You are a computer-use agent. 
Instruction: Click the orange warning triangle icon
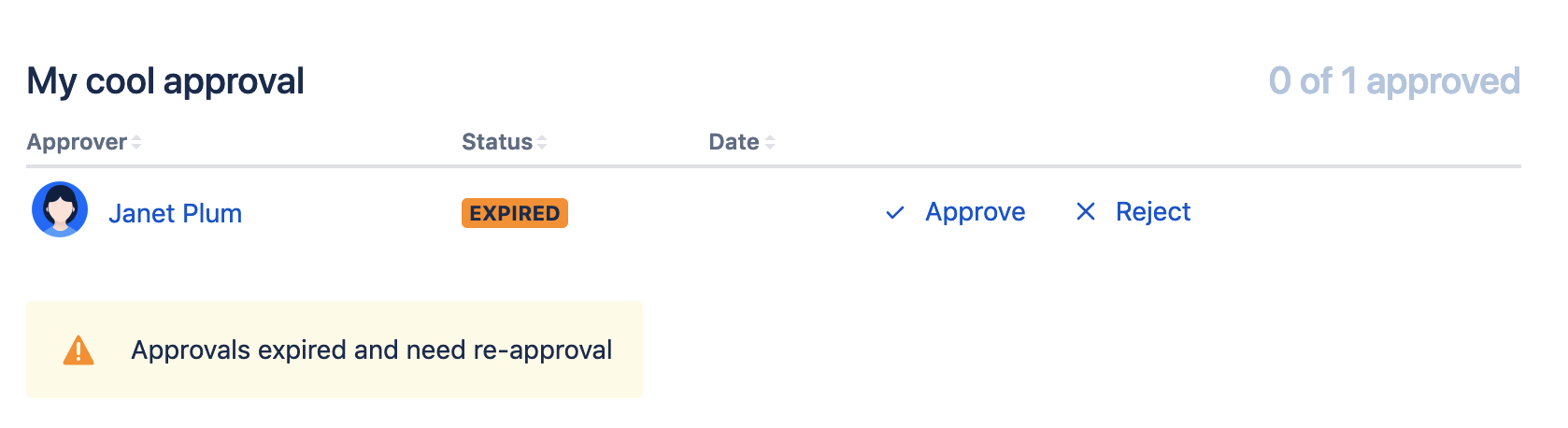(78, 350)
